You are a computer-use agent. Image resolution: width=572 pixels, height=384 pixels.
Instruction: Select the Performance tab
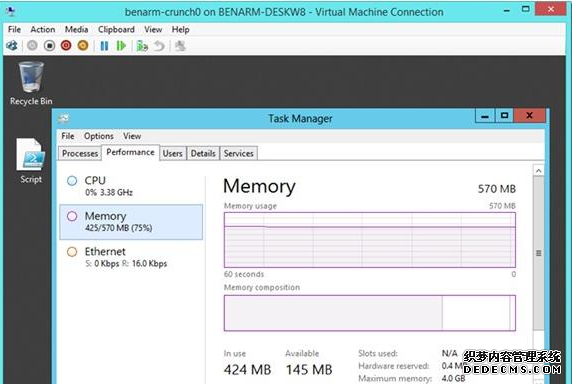tap(130, 152)
